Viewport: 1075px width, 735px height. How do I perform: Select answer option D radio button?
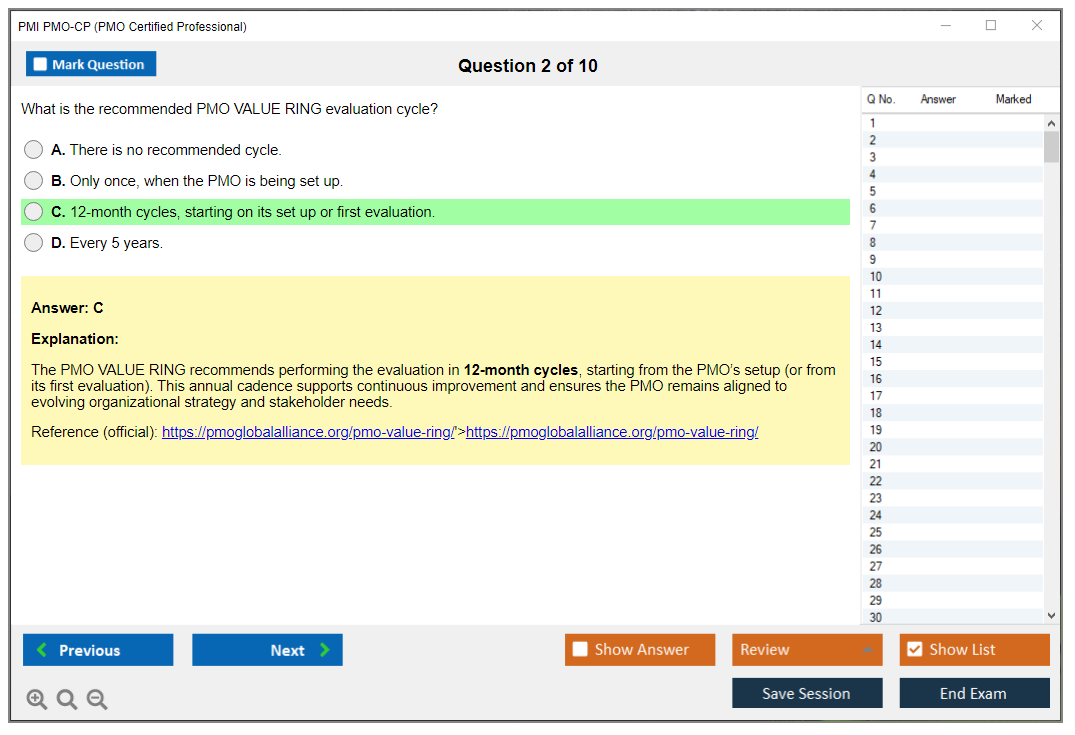coord(33,242)
